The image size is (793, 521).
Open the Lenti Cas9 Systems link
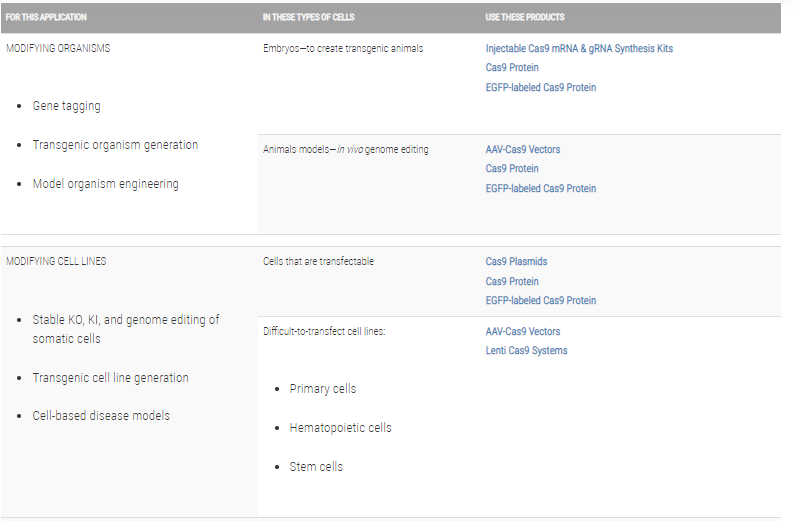(x=526, y=351)
